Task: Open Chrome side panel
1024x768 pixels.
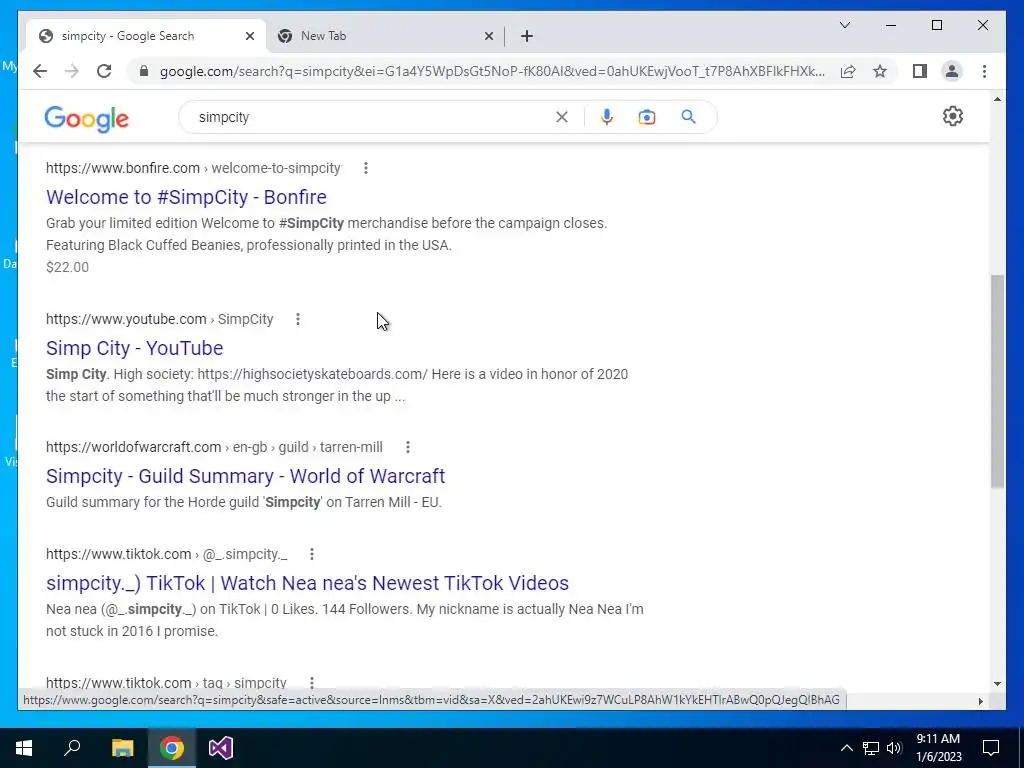Action: pyautogui.click(x=920, y=71)
